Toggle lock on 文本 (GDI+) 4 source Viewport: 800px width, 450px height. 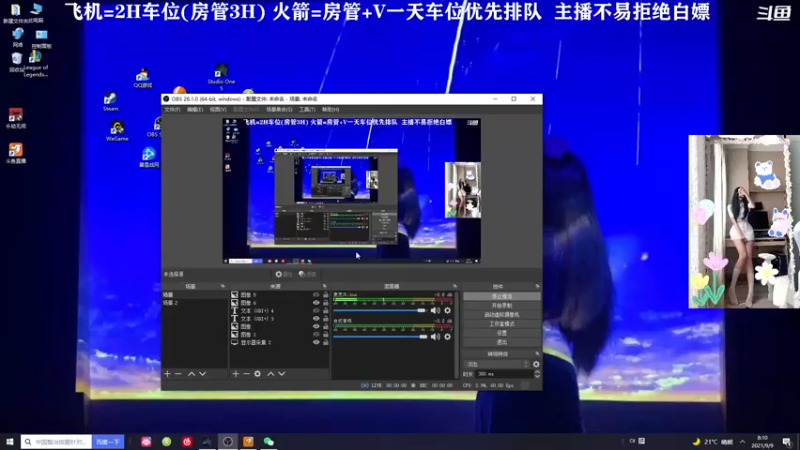pyautogui.click(x=326, y=311)
